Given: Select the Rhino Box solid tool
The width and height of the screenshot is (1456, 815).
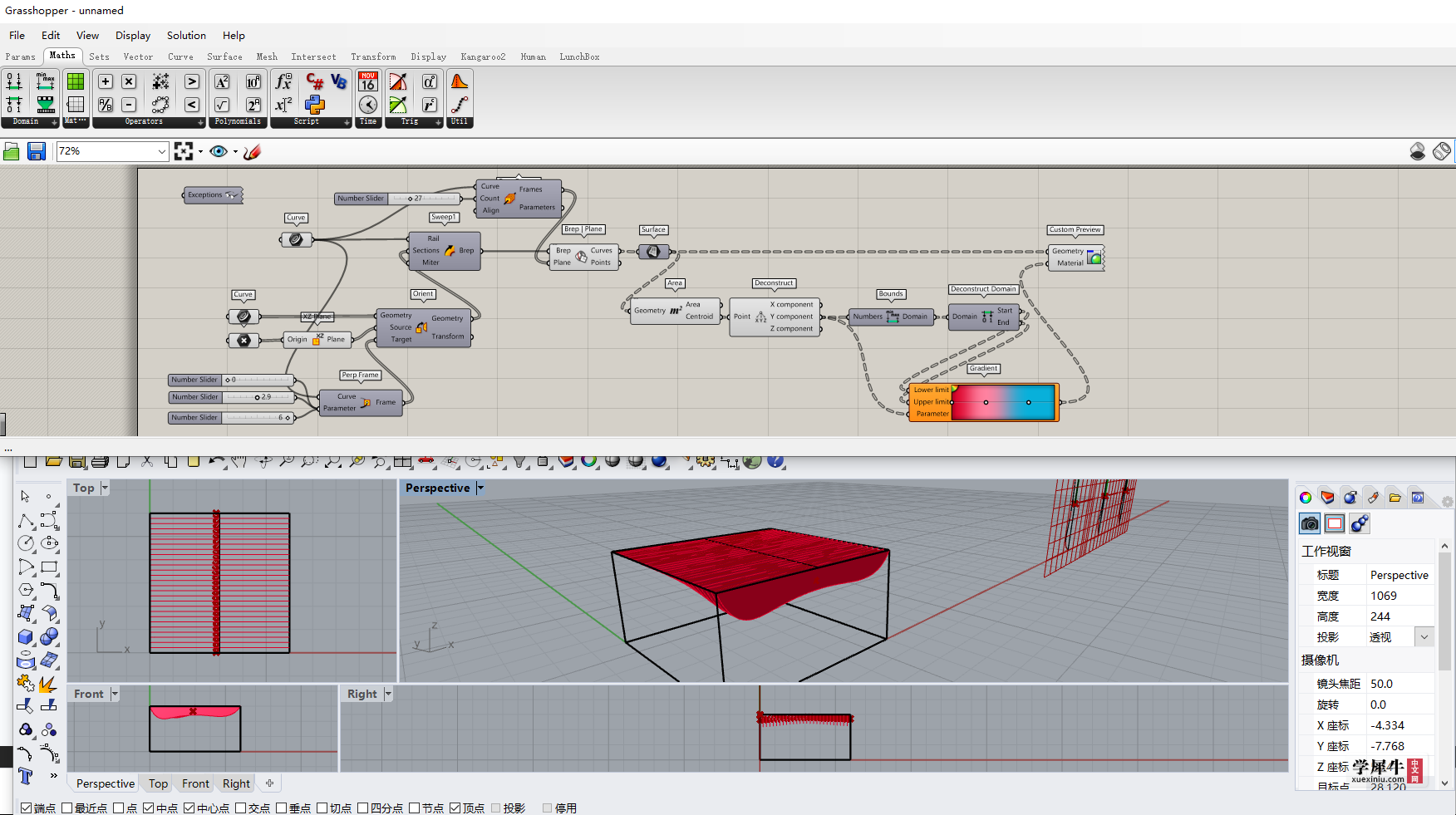Looking at the screenshot, I should click(26, 636).
